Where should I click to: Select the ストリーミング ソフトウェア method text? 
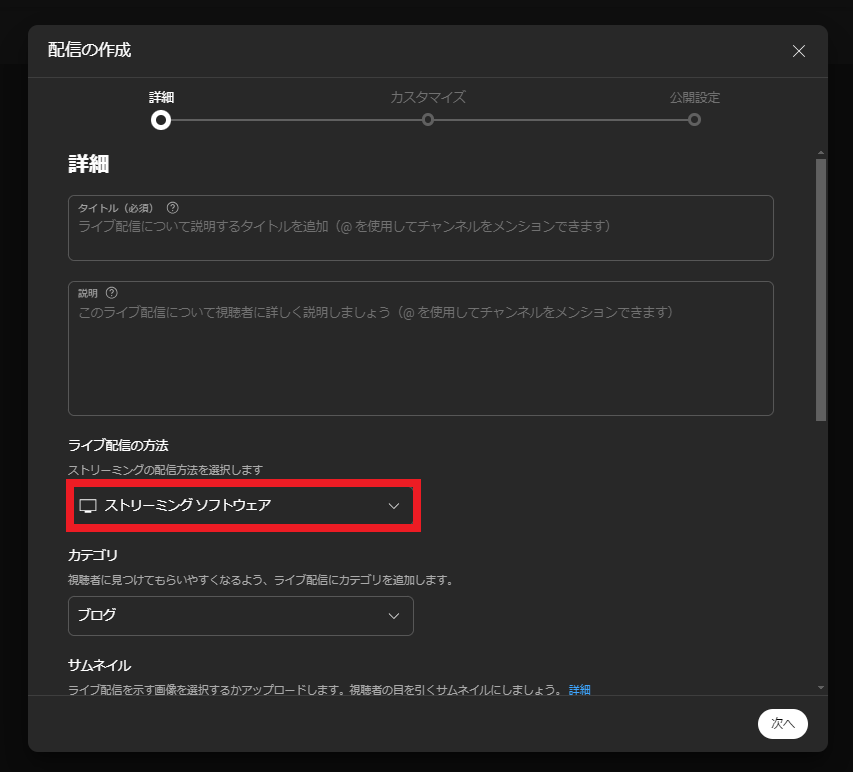188,506
